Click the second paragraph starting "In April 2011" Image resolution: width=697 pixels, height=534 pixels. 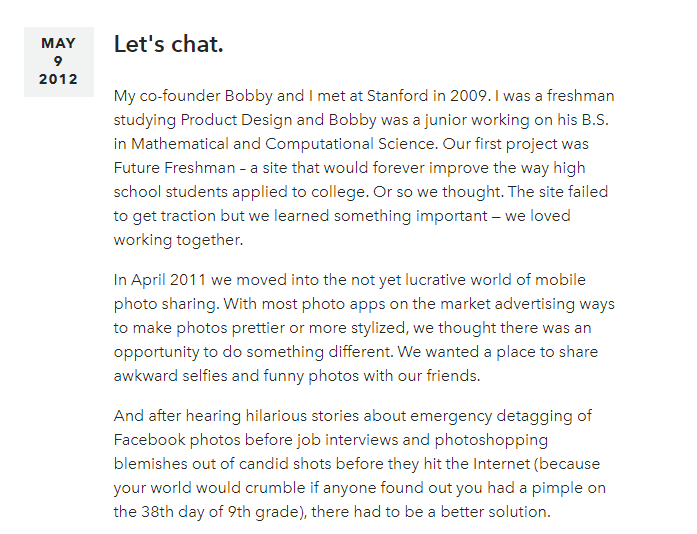(x=364, y=328)
